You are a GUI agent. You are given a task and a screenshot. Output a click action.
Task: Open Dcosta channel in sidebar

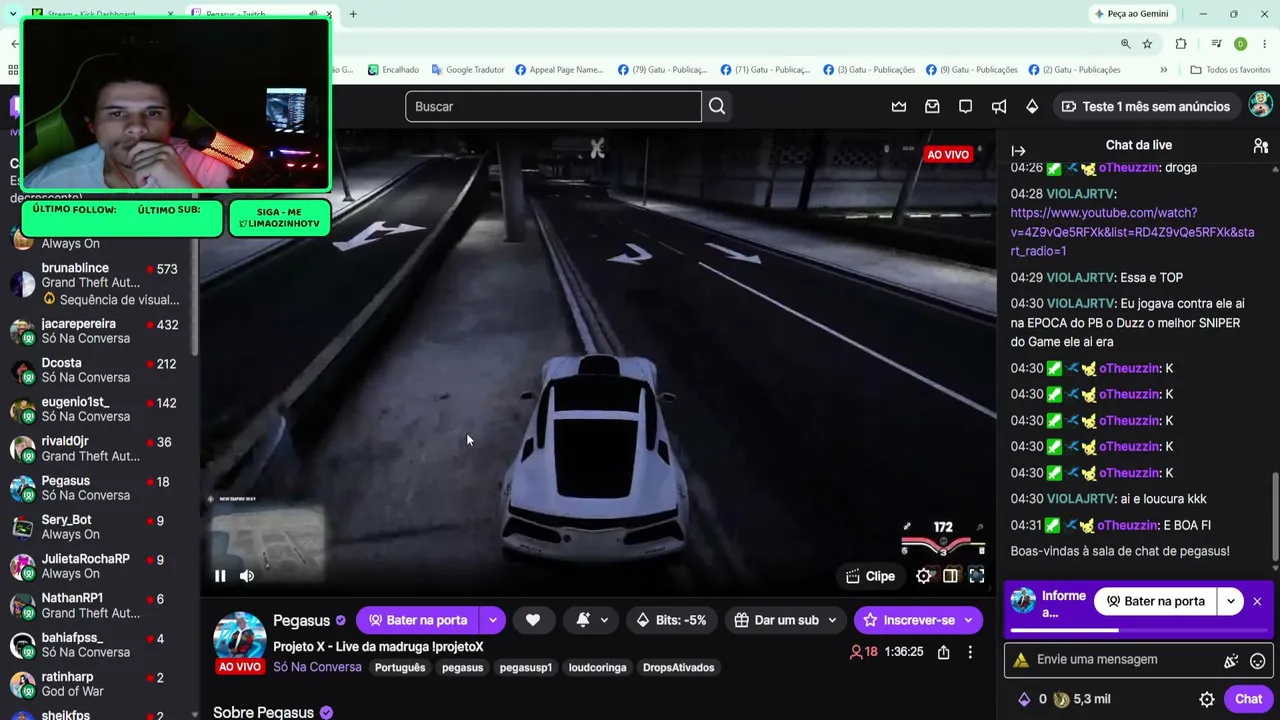(x=98, y=370)
